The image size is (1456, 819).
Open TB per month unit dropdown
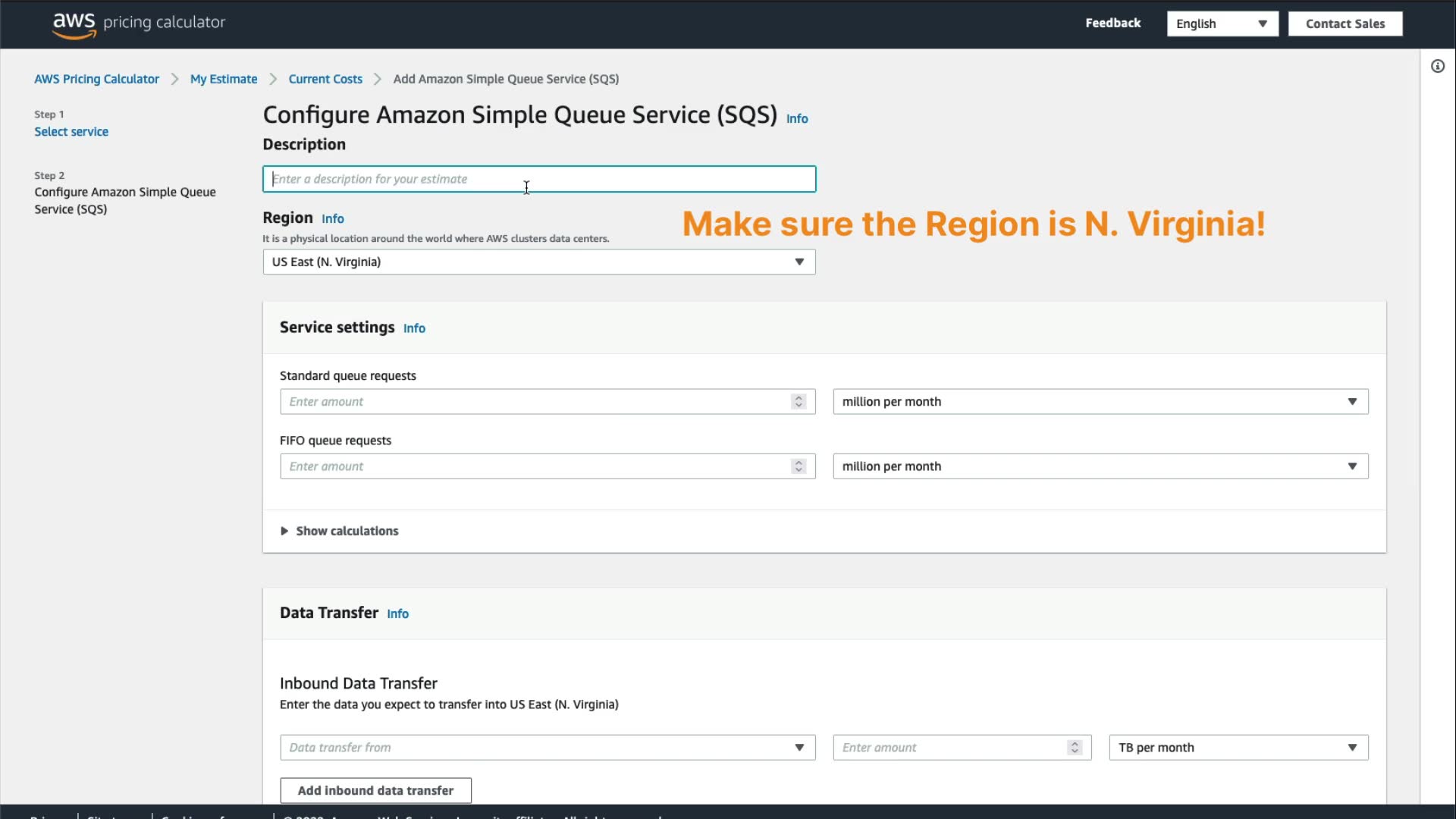click(x=1238, y=748)
